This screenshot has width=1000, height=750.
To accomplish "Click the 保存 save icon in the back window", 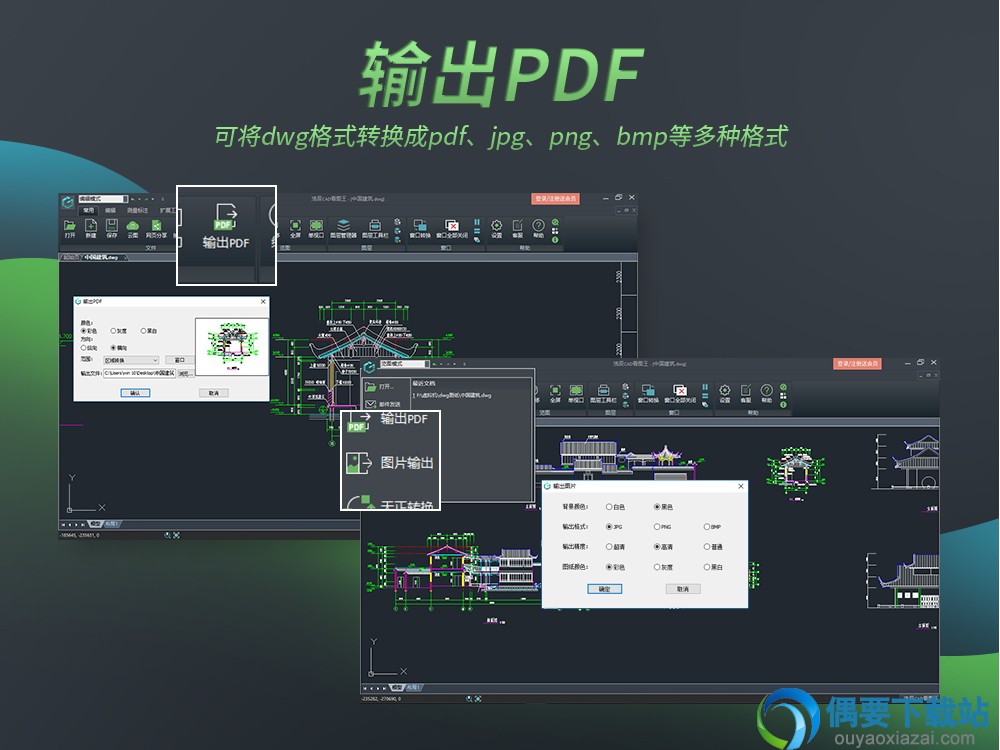I will click(112, 226).
